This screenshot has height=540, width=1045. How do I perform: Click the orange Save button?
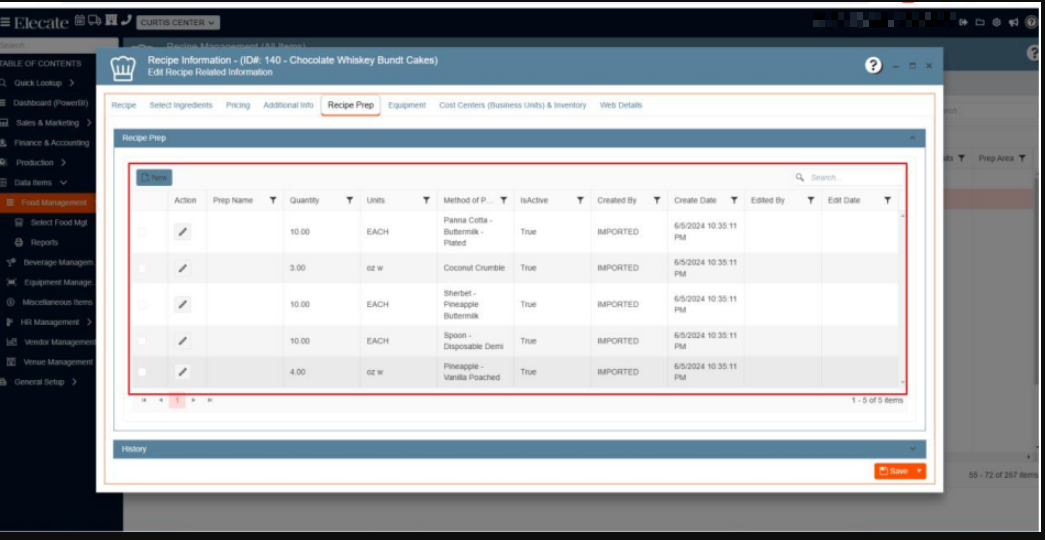(x=893, y=471)
